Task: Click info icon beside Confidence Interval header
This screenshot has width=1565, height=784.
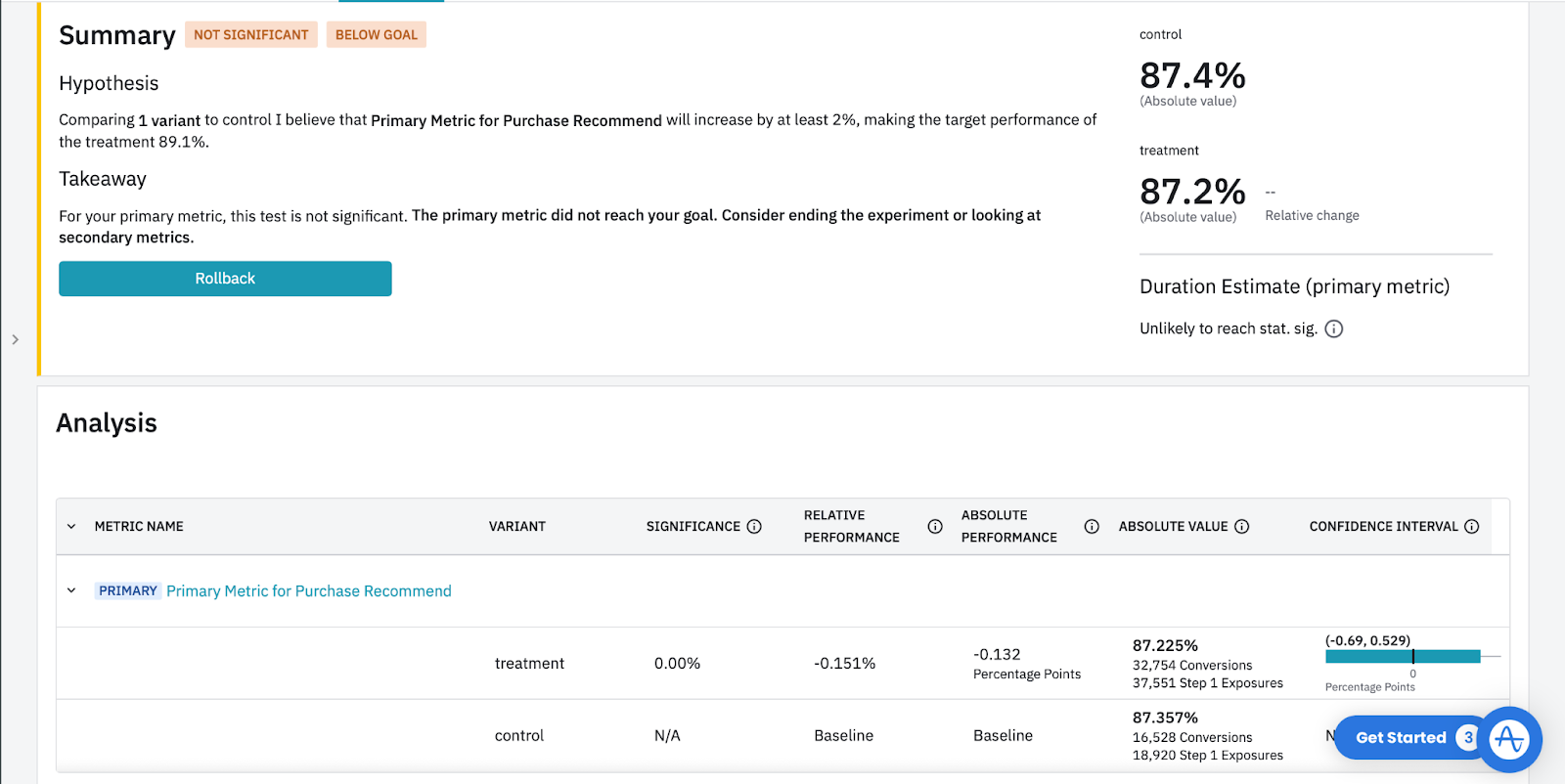Action: [1471, 526]
